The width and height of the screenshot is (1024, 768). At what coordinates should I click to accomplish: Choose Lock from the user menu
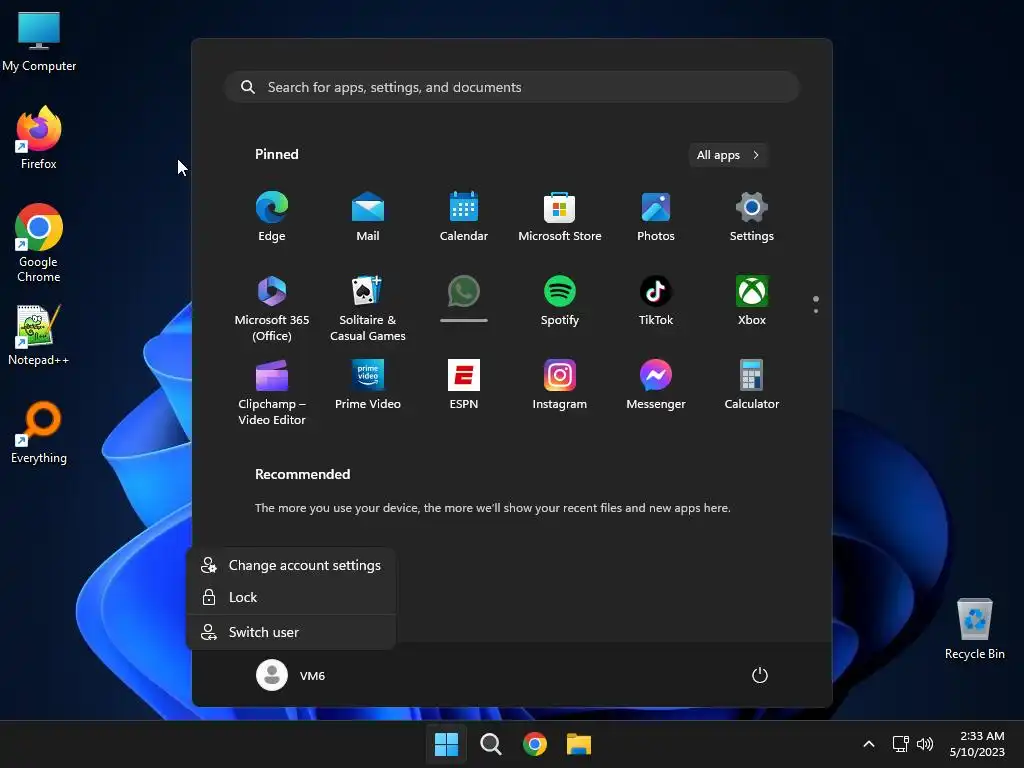(291, 598)
